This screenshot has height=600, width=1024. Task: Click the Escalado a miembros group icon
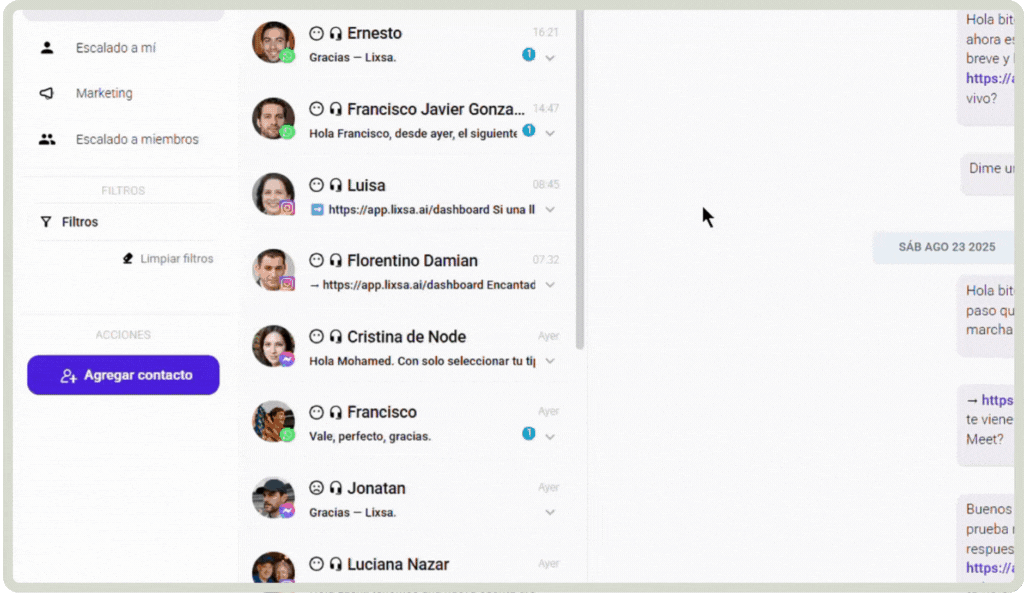click(x=46, y=139)
